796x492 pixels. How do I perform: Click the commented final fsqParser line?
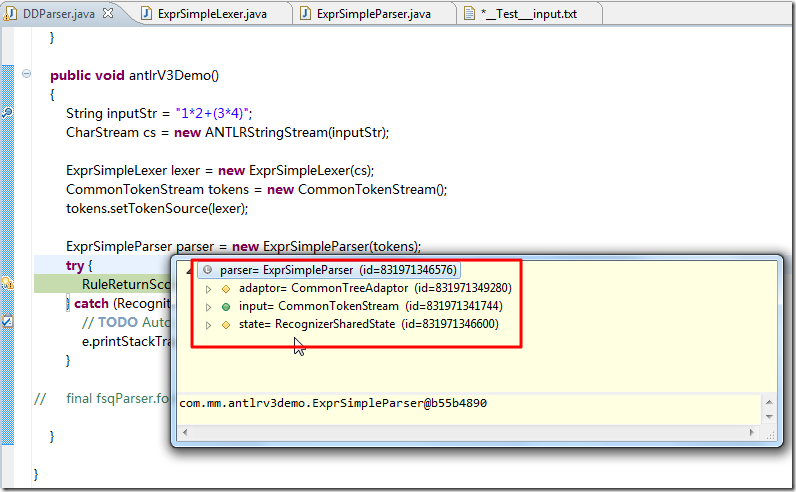pyautogui.click(x=101, y=399)
